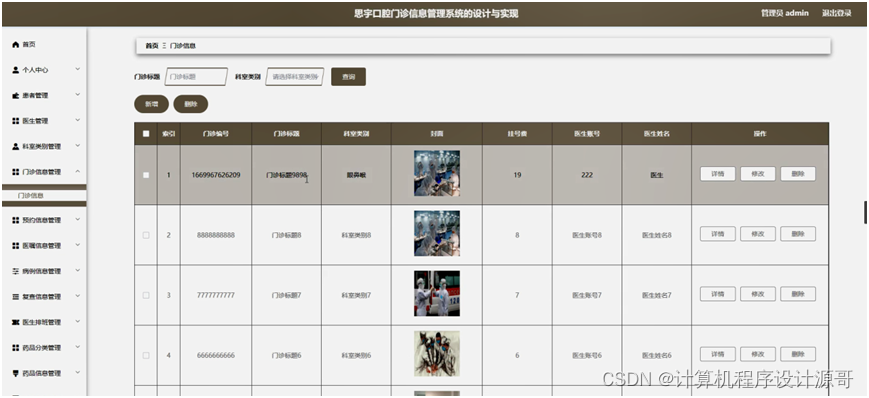The image size is (869, 398).
Task: Check the box for row 1669967626209
Action: [146, 175]
